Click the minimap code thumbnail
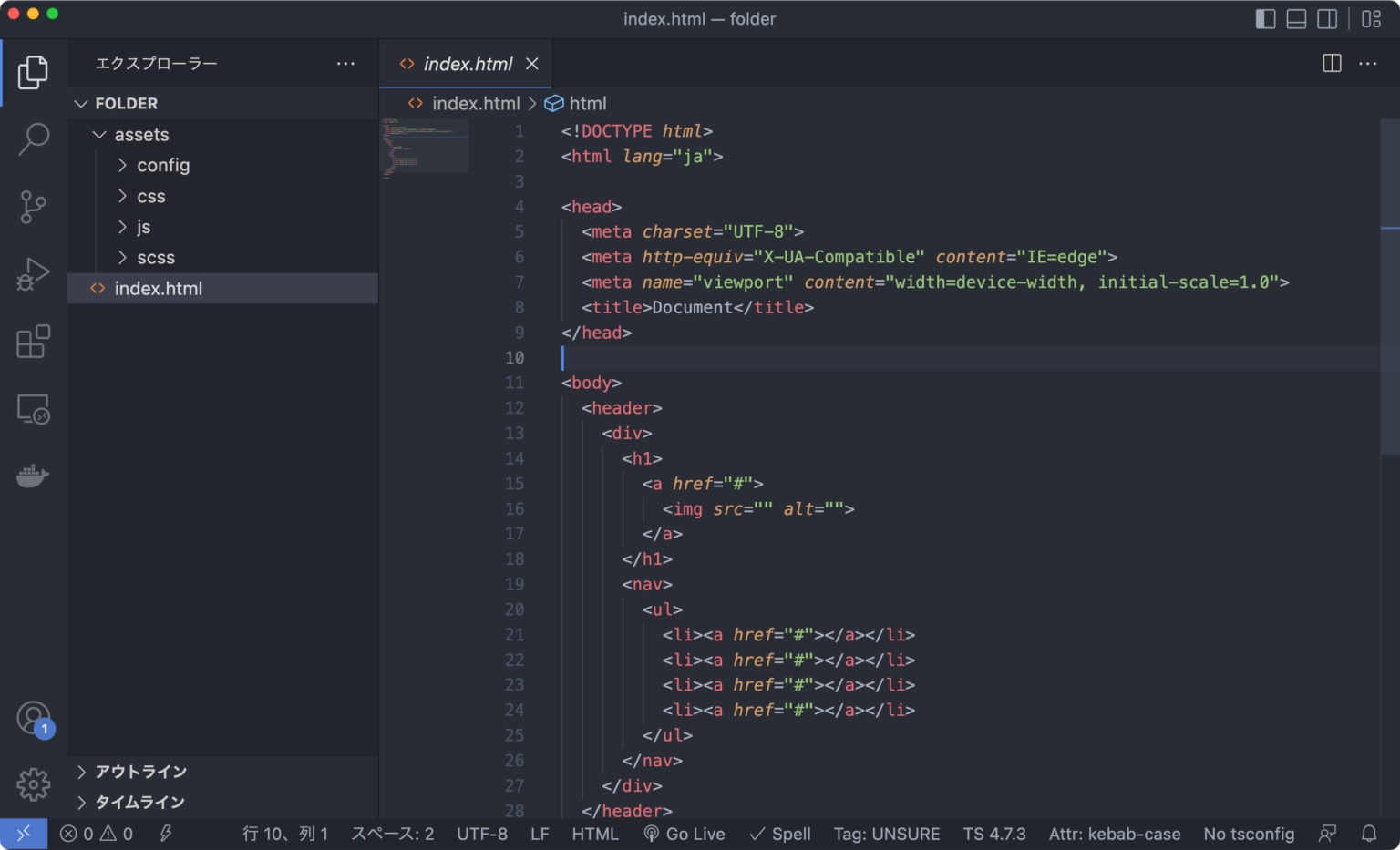 (x=425, y=146)
